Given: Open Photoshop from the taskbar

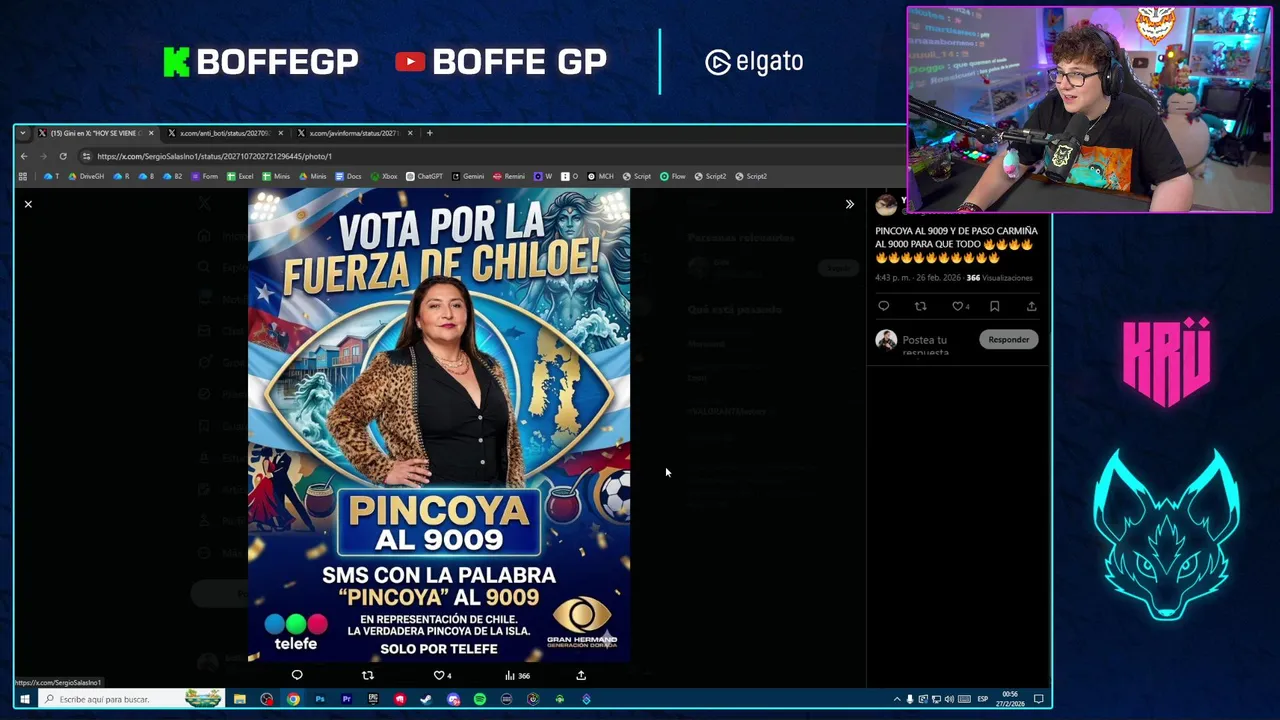Looking at the screenshot, I should (320, 699).
